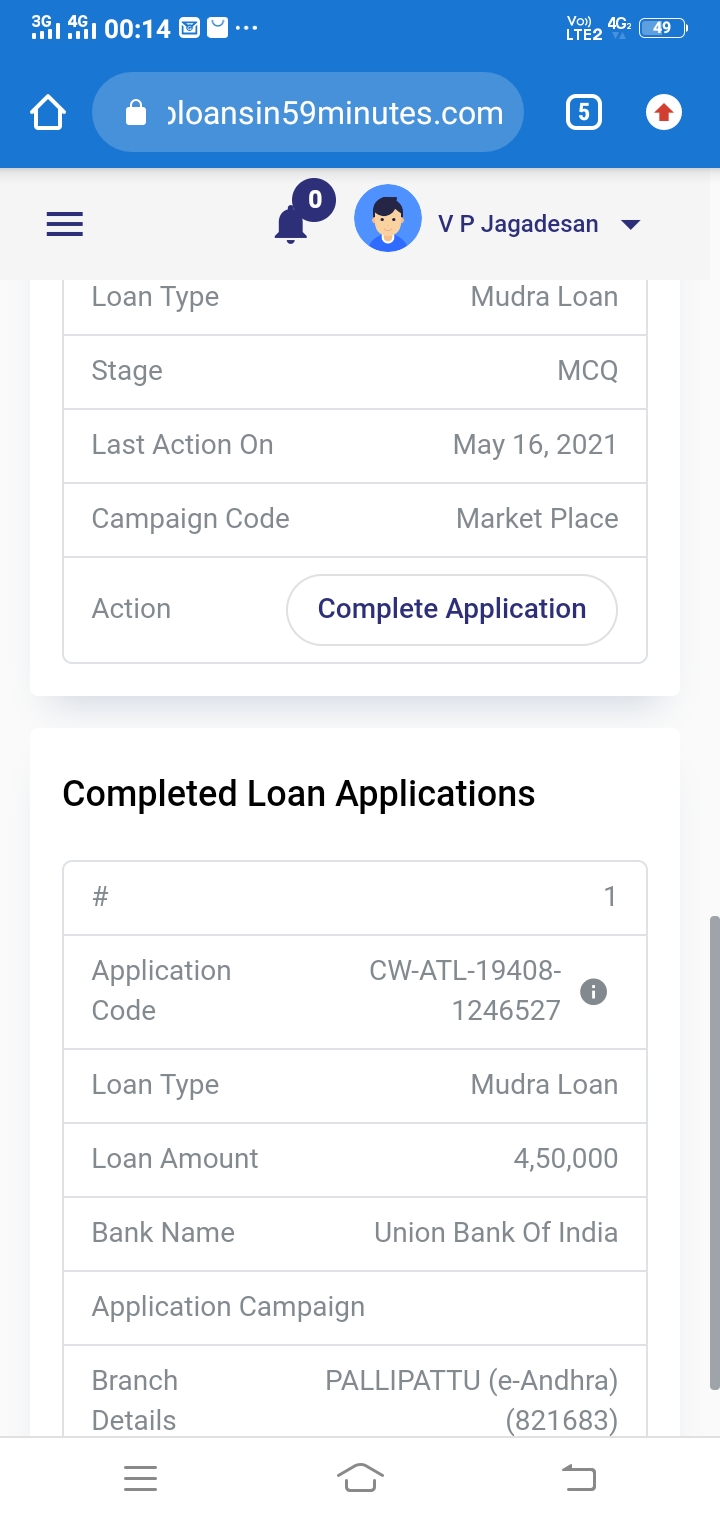Tap the Completed Loan Applications heading

[x=299, y=794]
